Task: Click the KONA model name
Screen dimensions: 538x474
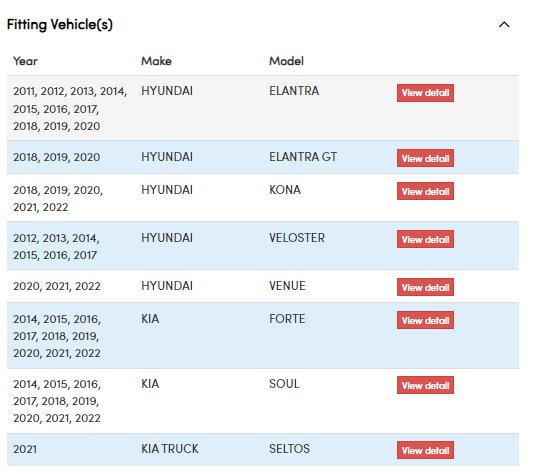Action: (285, 190)
